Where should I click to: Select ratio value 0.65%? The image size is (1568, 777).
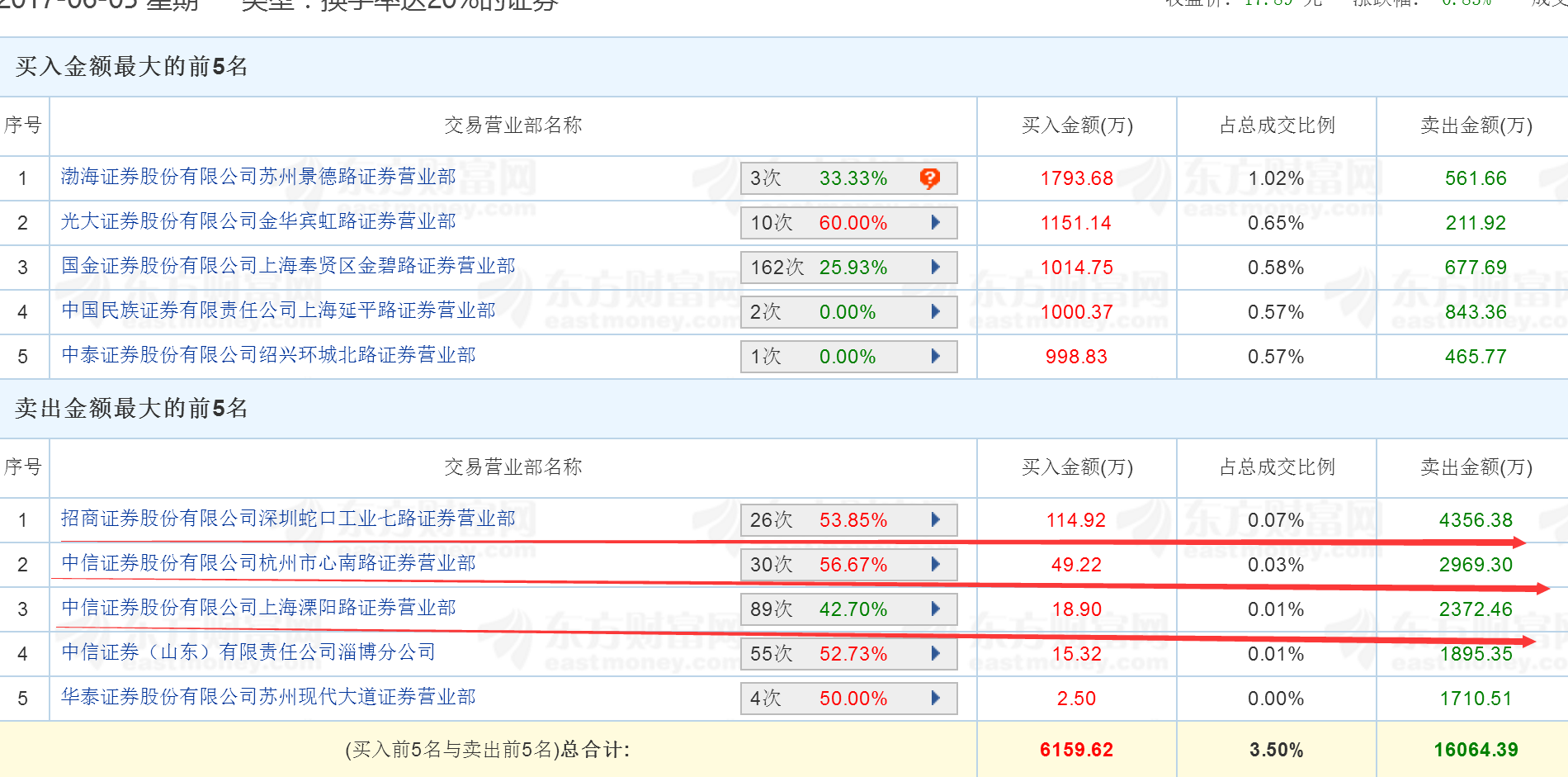(x=1276, y=223)
